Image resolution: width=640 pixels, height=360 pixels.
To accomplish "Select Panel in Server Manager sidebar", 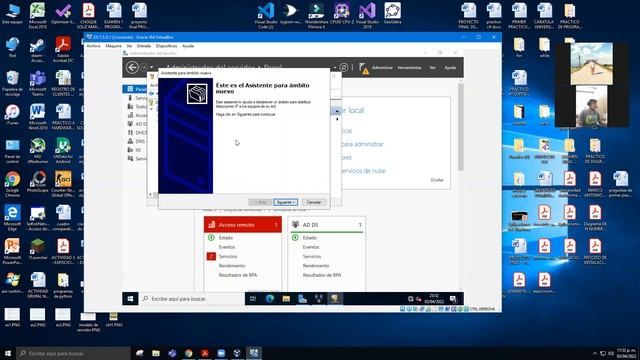I will 136,89.
